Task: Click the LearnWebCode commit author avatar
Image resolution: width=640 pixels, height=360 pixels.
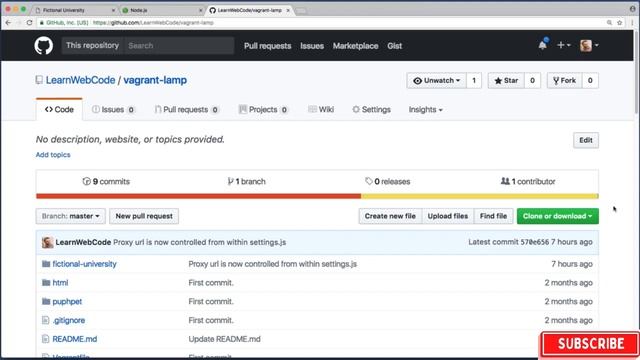Action: point(47,242)
